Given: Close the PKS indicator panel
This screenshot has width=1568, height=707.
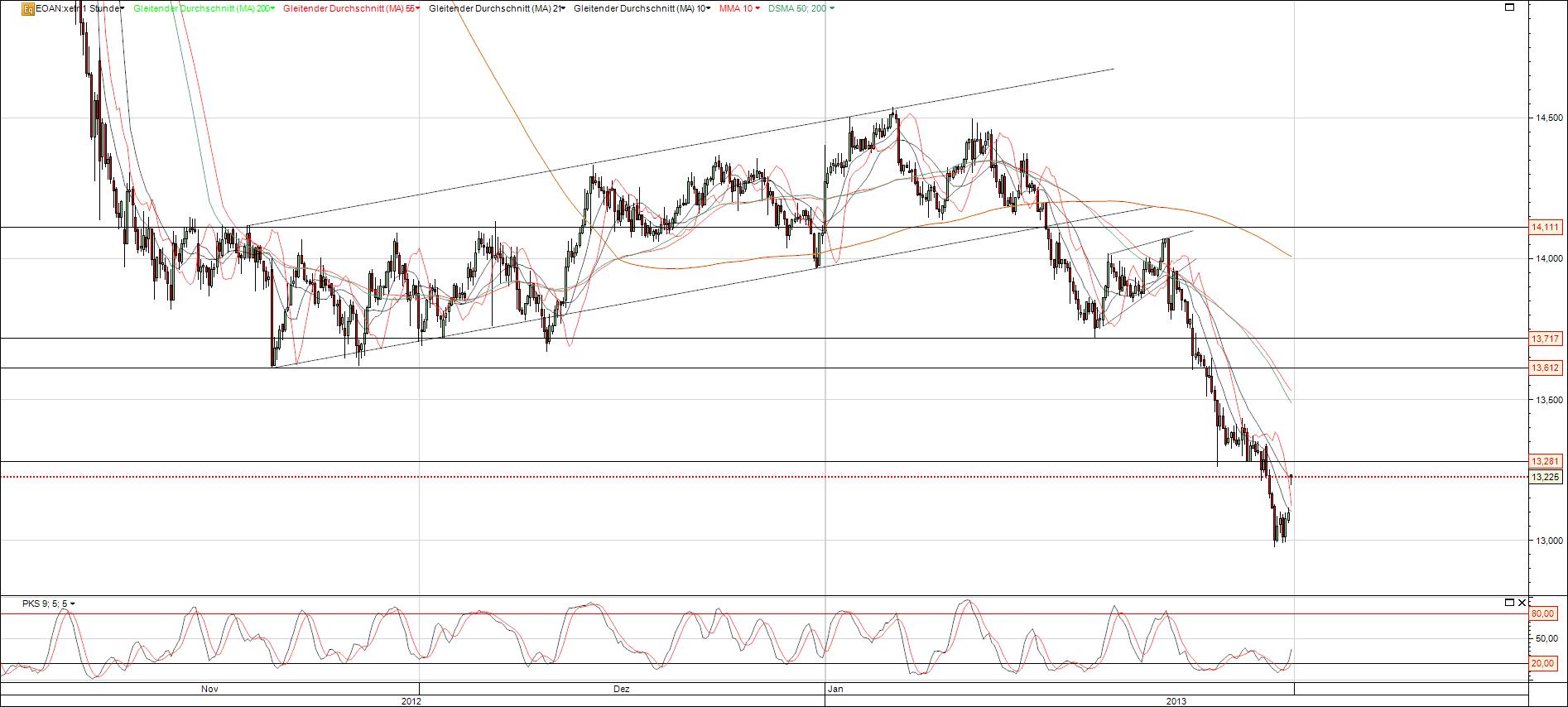Looking at the screenshot, I should click(1522, 602).
